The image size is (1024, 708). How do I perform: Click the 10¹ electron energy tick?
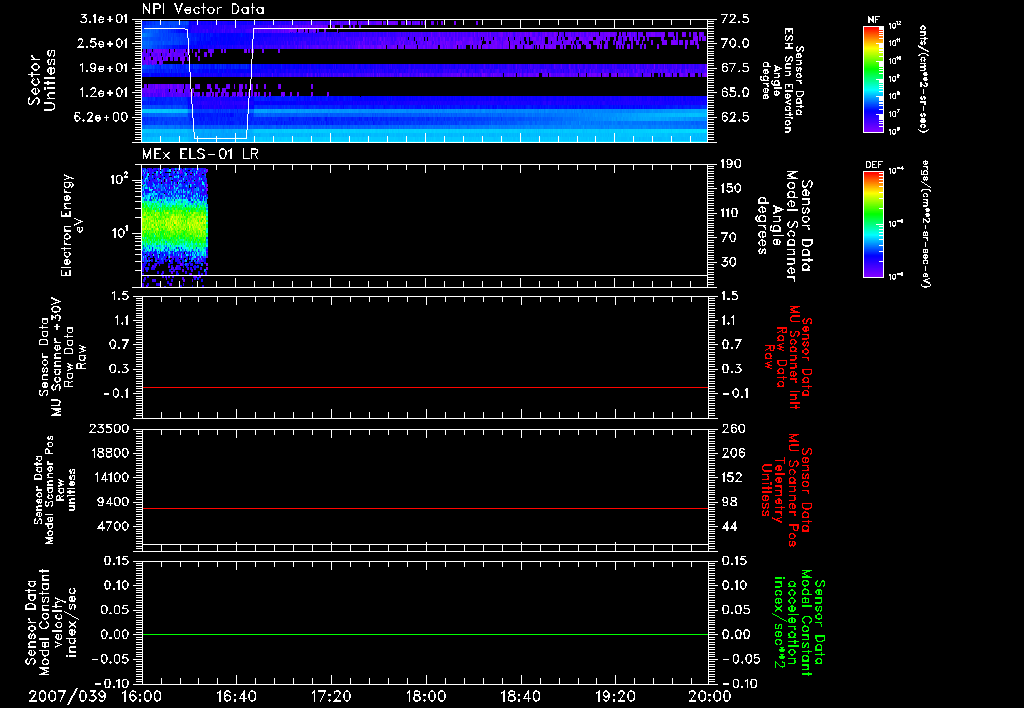point(121,233)
